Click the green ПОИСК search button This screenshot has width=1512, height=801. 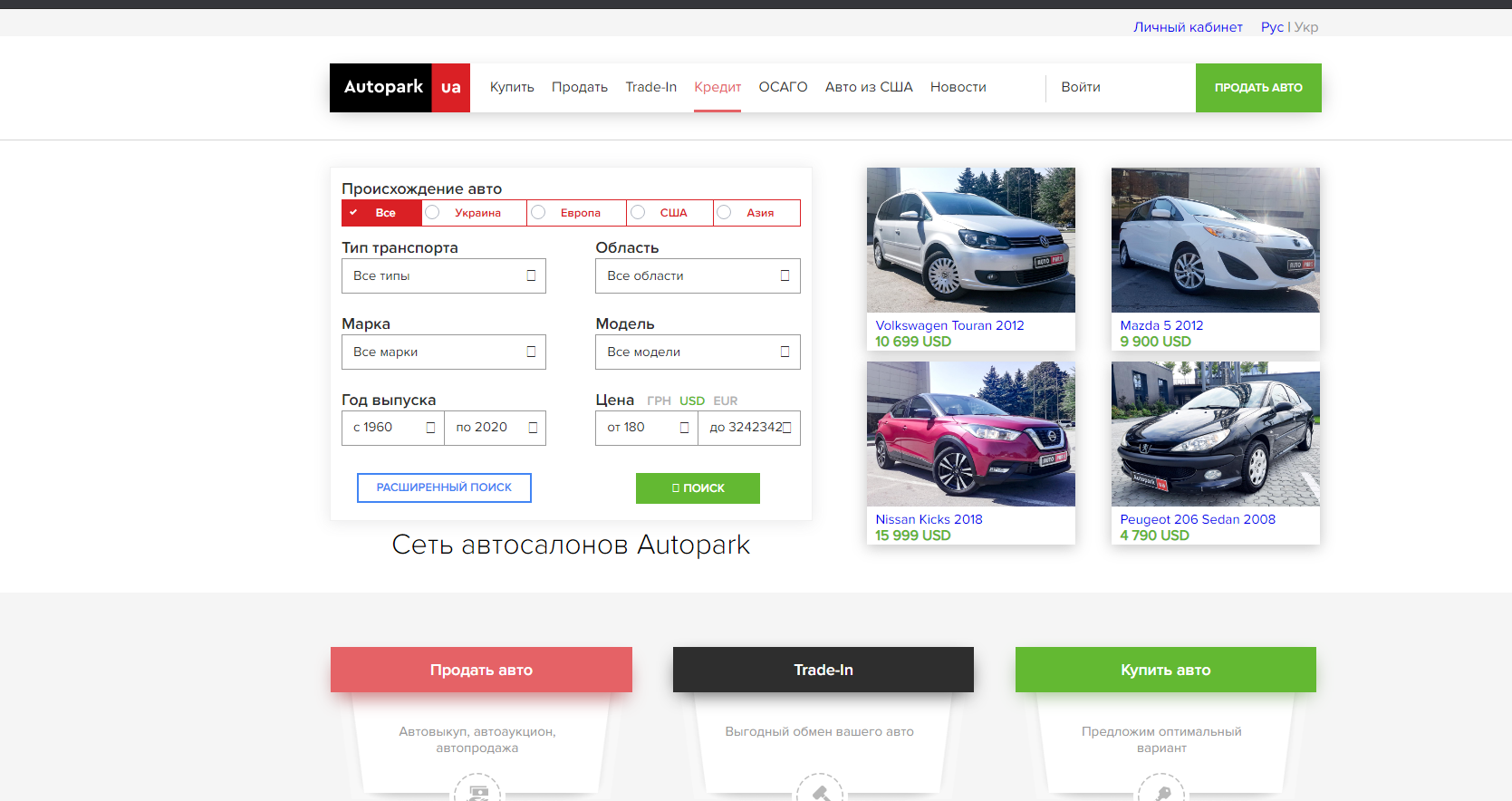click(698, 488)
